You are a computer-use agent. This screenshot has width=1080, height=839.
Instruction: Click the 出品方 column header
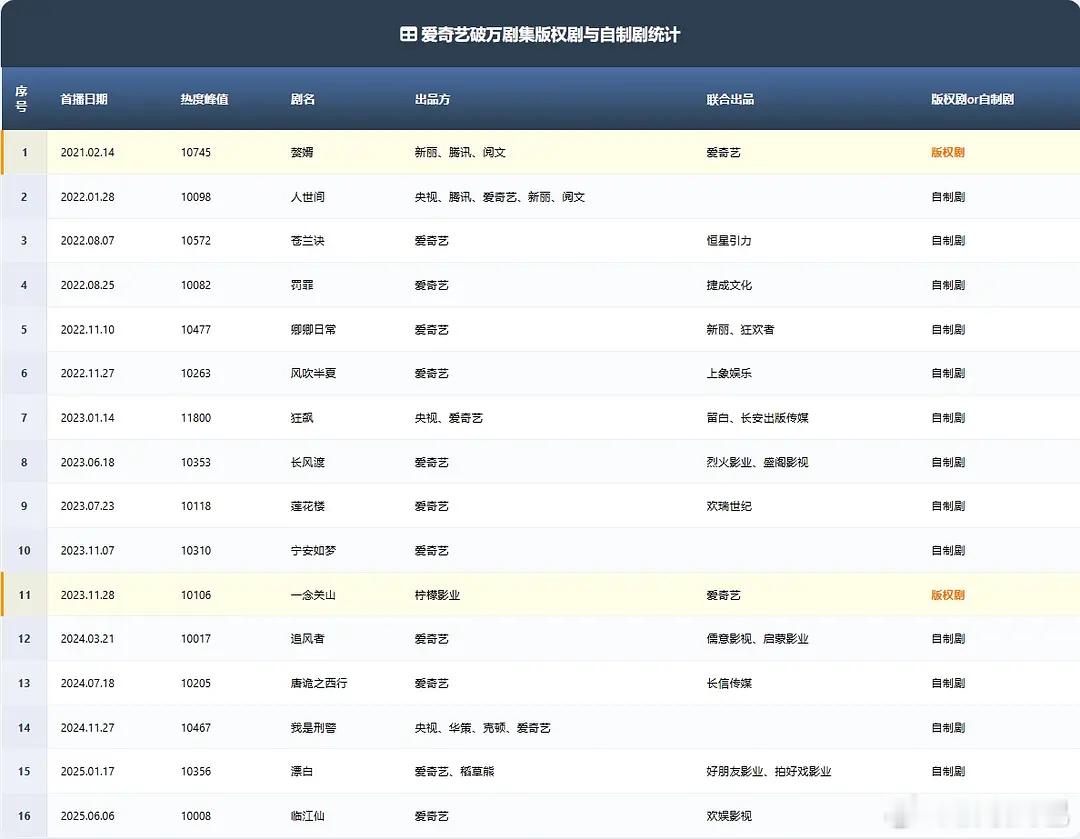coord(433,99)
